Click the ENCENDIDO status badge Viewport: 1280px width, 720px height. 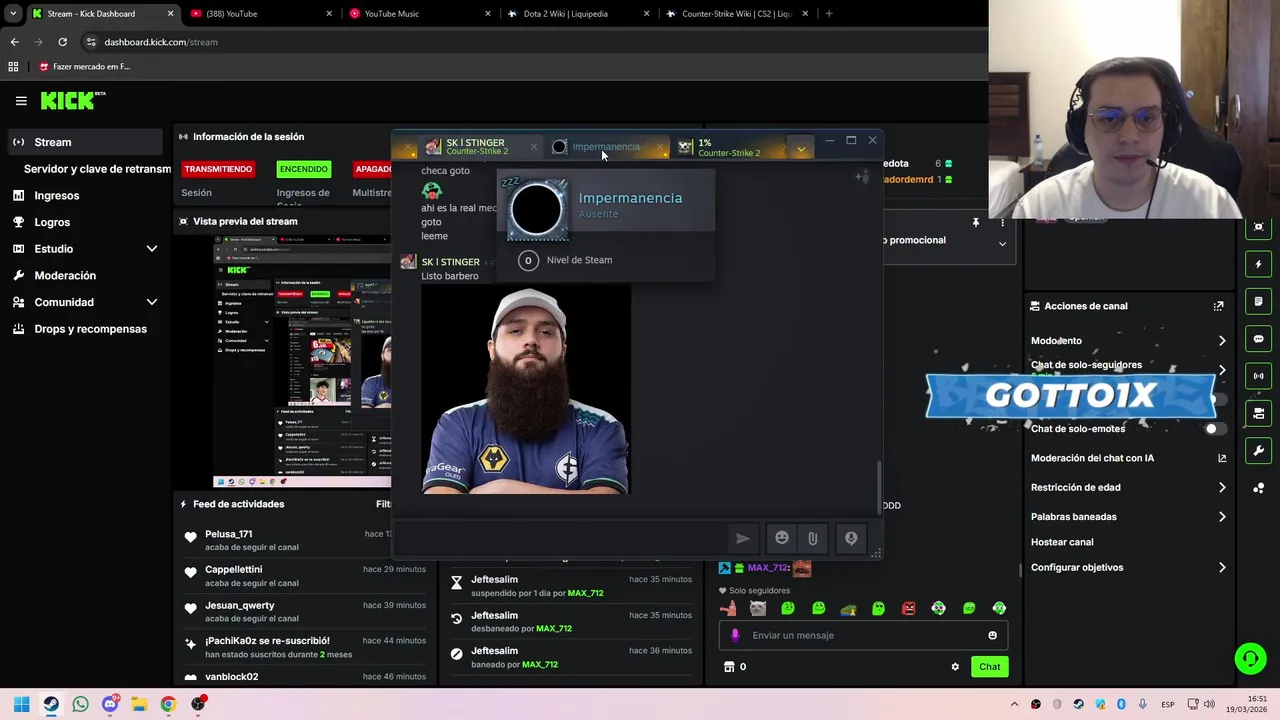[x=303, y=169]
